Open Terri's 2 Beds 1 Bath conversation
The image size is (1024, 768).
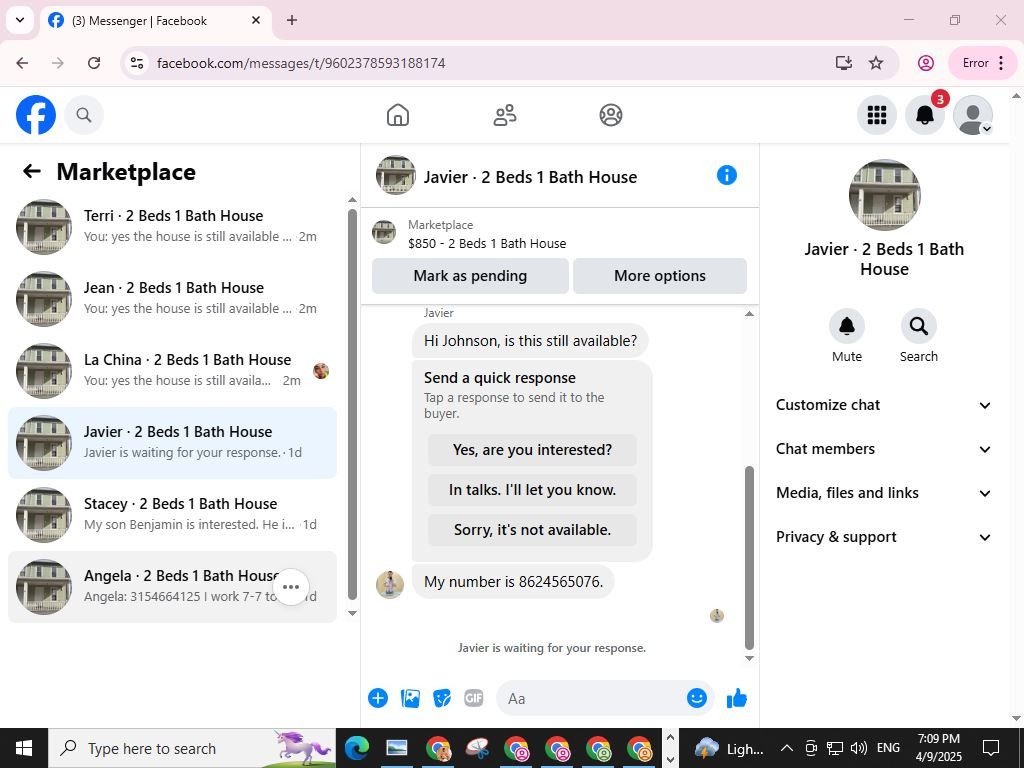click(x=172, y=227)
